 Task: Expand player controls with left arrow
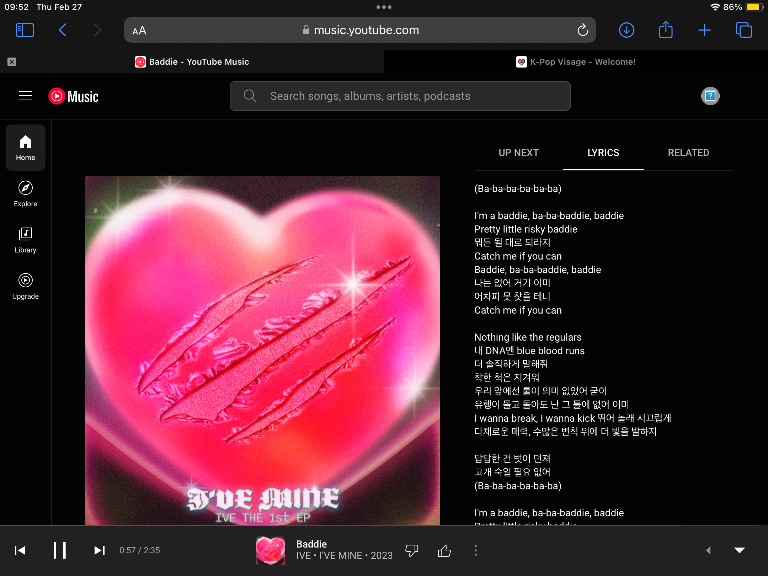coord(708,551)
